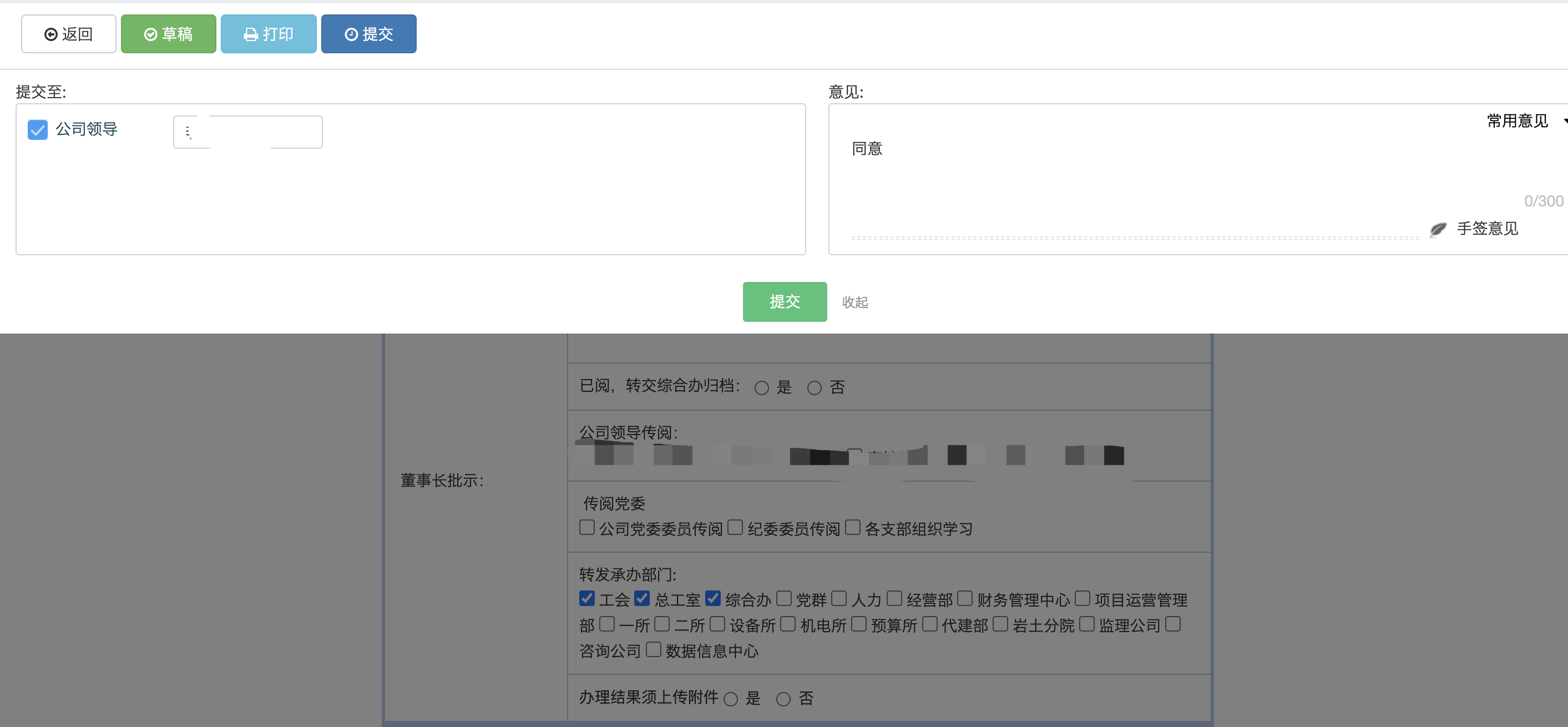Viewport: 1568px width, 727px height.
Task: Open 手签意见 via the feather icon
Action: point(1438,229)
